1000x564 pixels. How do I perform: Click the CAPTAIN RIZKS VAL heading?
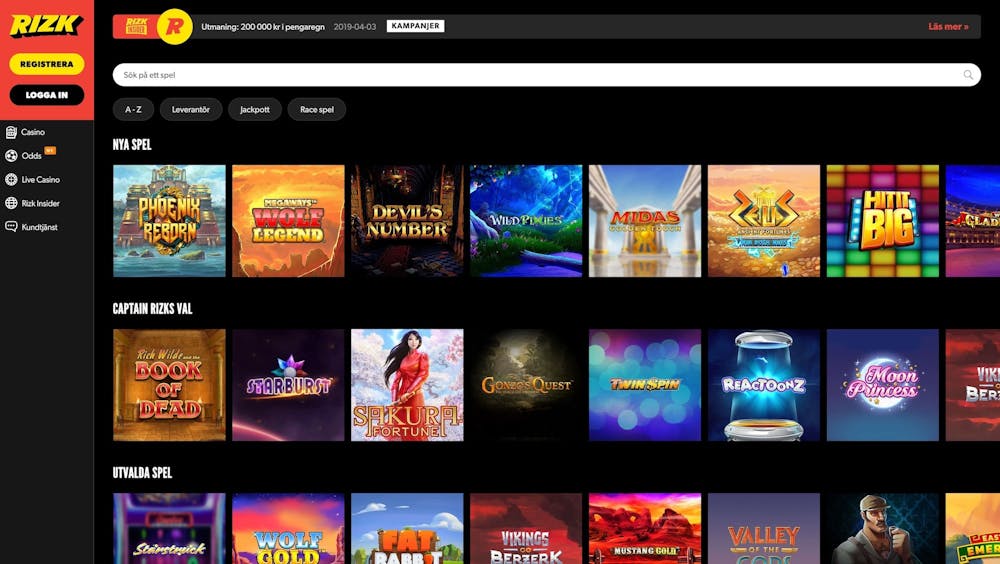click(152, 309)
